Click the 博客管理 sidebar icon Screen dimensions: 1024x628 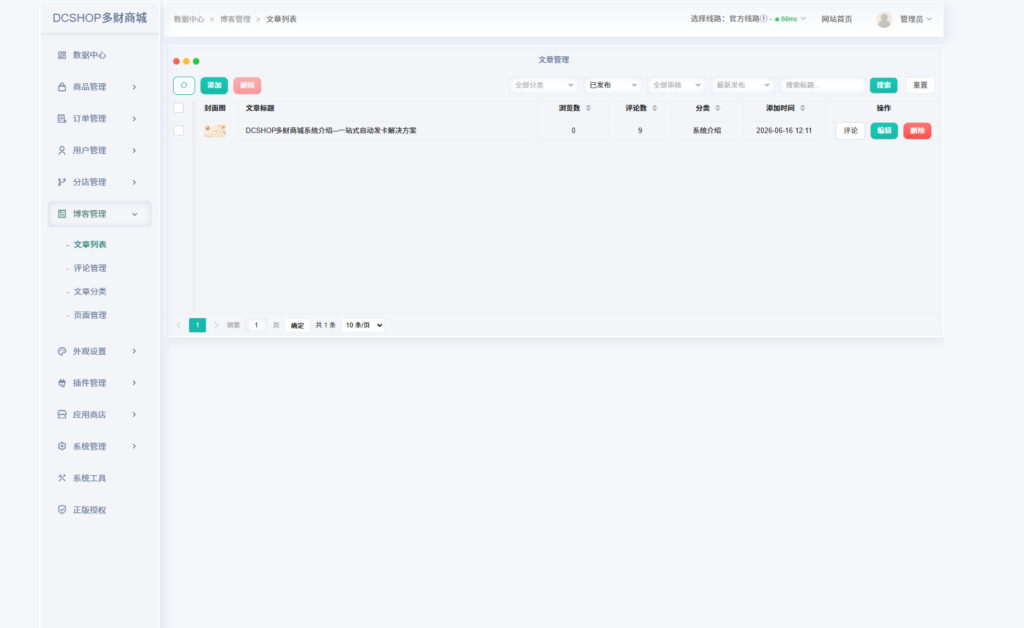pos(62,214)
